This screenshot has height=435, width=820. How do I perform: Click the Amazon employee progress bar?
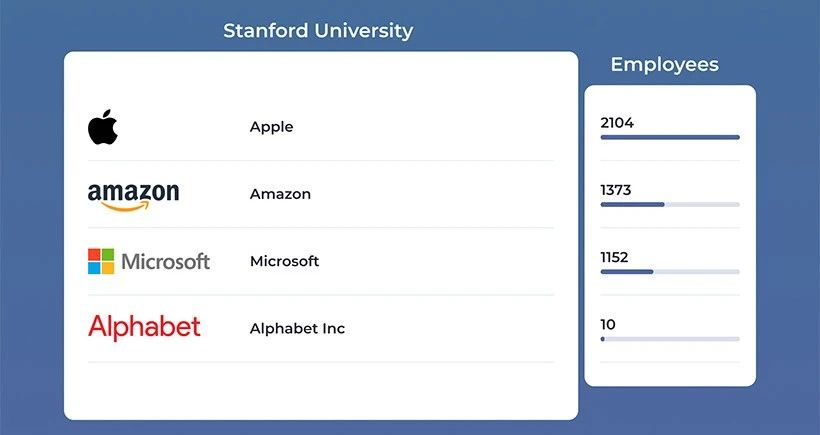tap(670, 204)
